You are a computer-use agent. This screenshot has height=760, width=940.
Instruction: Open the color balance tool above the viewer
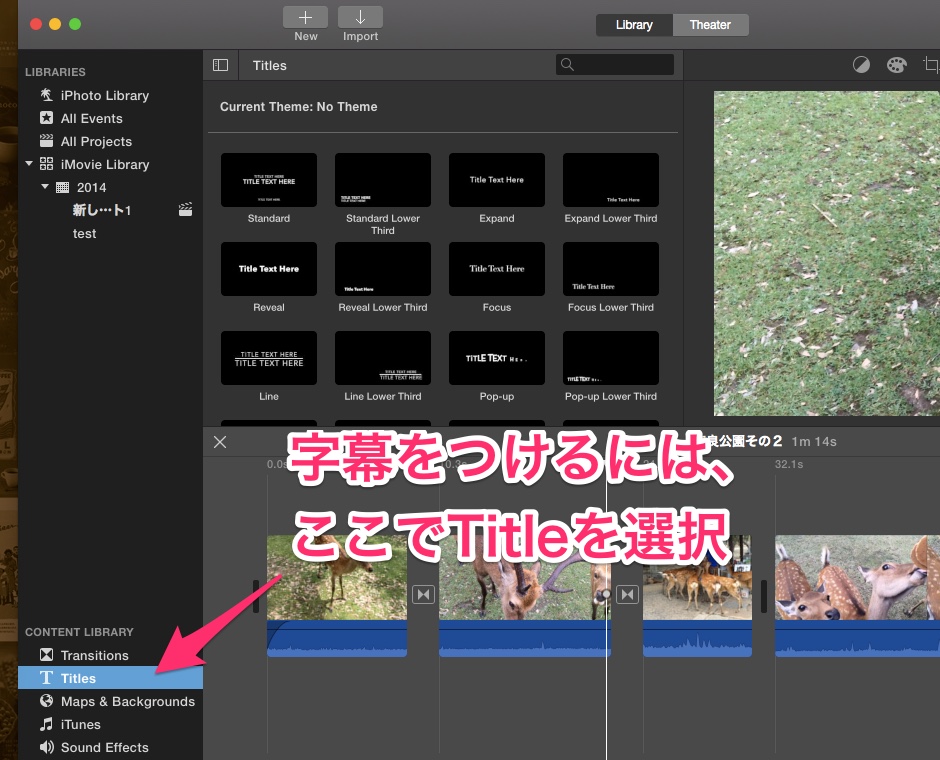pyautogui.click(x=861, y=64)
